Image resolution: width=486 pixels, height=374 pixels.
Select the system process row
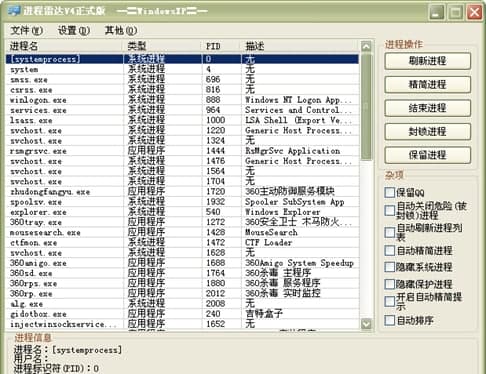tap(183, 69)
